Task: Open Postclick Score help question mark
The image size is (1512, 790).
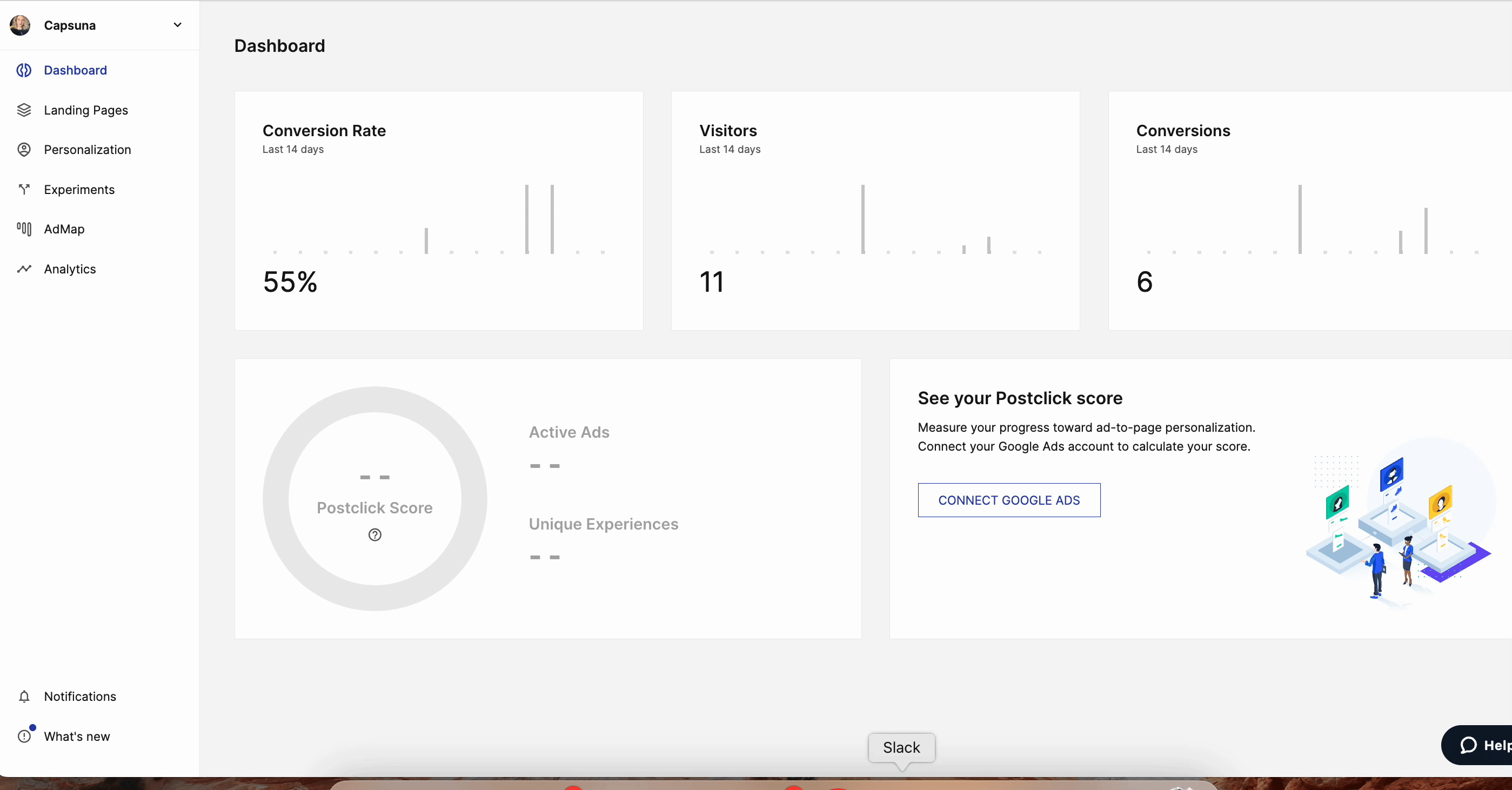Action: click(374, 535)
